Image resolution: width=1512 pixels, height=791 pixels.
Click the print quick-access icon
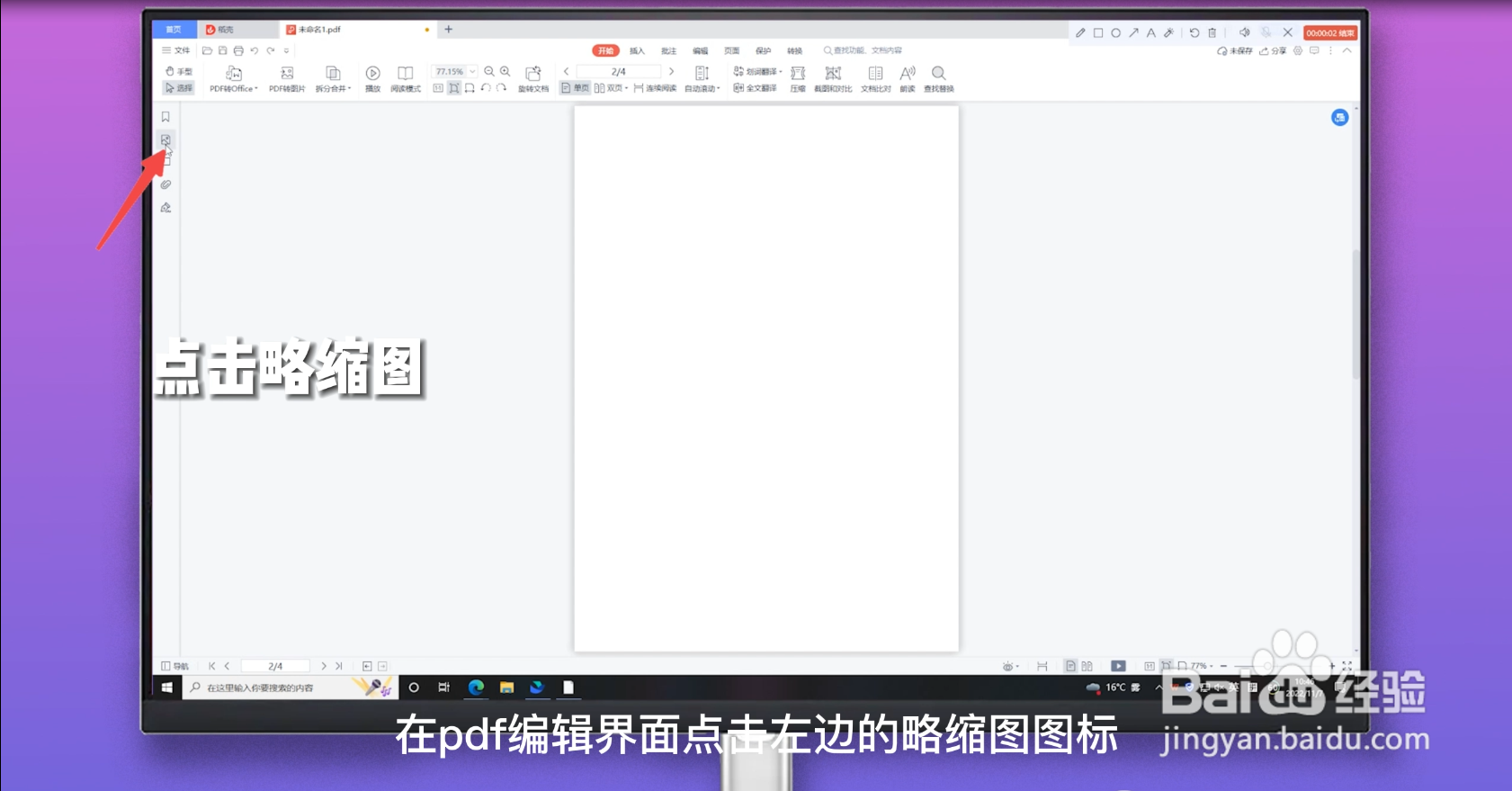coord(238,50)
